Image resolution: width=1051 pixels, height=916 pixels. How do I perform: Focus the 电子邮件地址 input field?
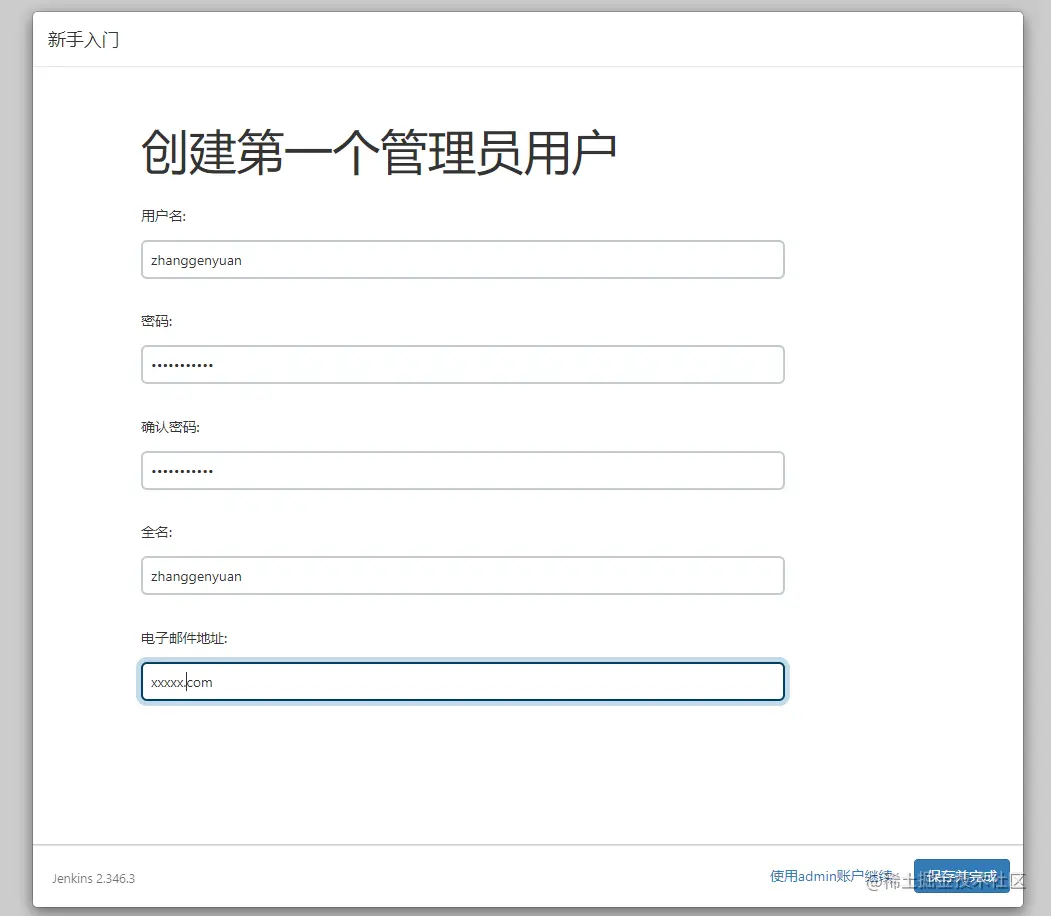pos(462,681)
